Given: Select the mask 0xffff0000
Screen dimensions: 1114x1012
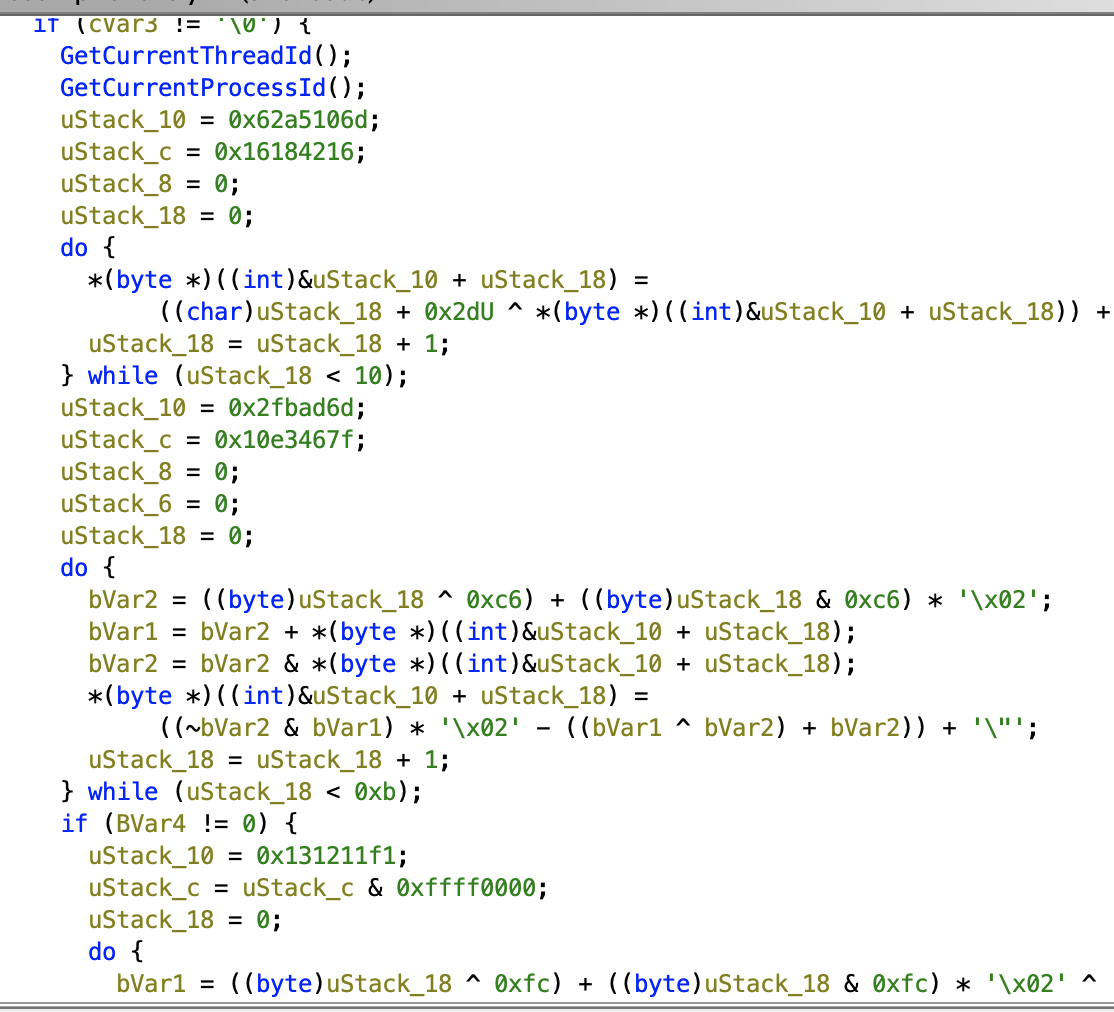Looking at the screenshot, I should (472, 887).
